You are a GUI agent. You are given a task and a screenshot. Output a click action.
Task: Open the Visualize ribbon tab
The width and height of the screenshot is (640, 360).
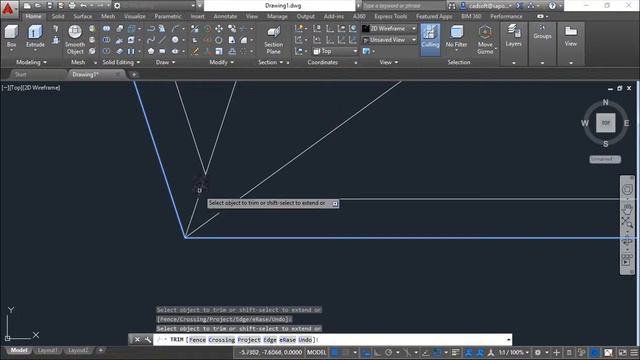coord(135,16)
